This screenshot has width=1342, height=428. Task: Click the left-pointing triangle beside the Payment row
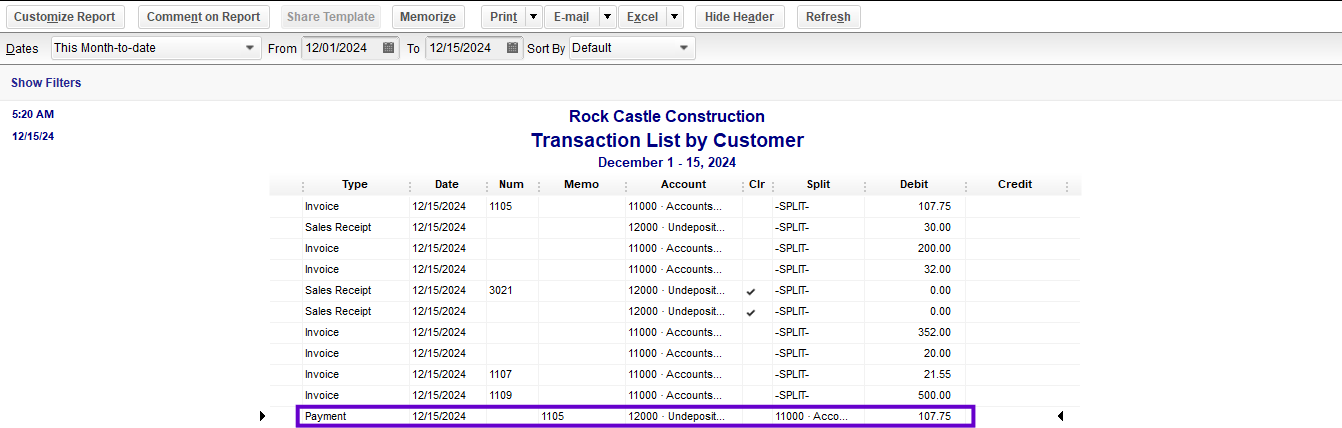(x=1060, y=416)
